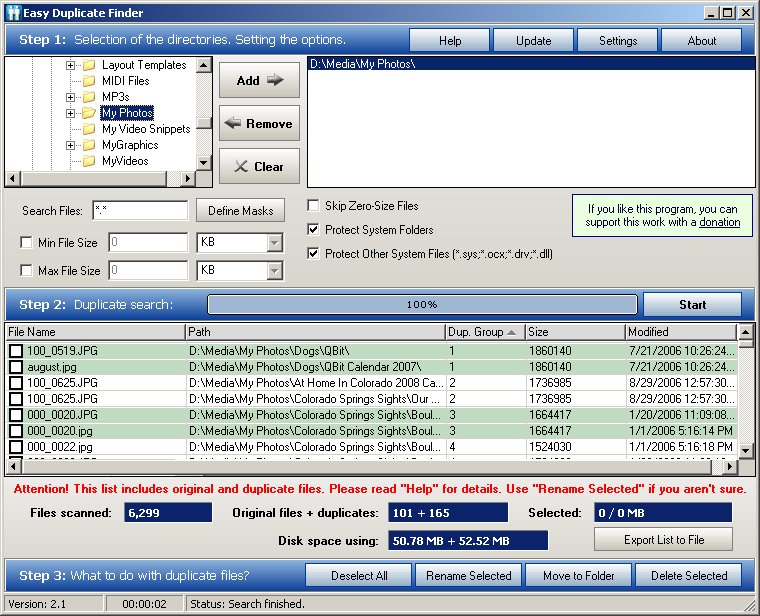Click the 100% search progress bar
760x616 pixels.
tap(421, 304)
